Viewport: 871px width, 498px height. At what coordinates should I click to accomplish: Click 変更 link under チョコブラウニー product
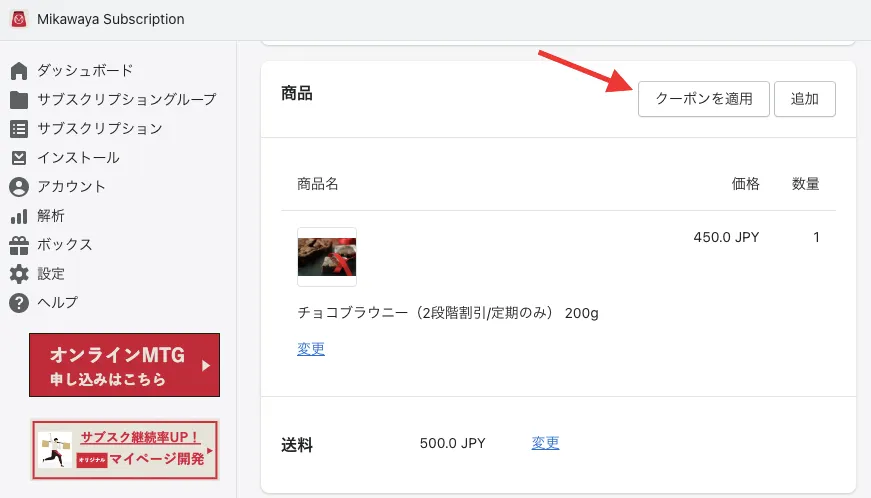click(x=311, y=349)
